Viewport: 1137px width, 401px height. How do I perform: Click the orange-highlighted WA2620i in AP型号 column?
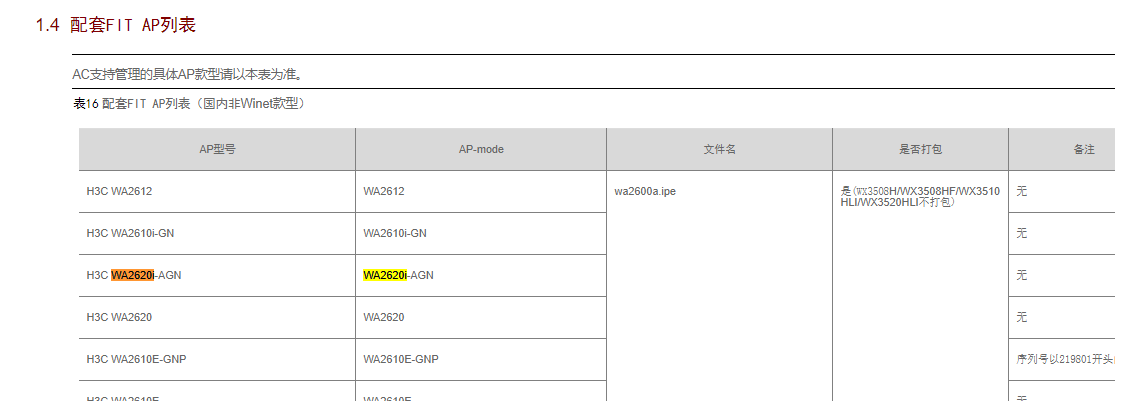tap(133, 276)
